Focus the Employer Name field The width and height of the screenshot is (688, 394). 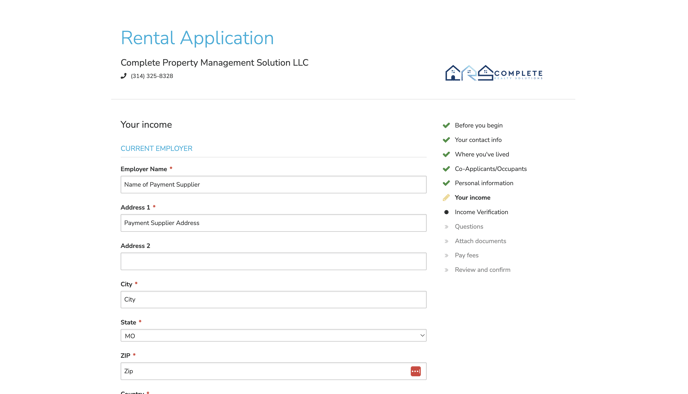click(273, 185)
